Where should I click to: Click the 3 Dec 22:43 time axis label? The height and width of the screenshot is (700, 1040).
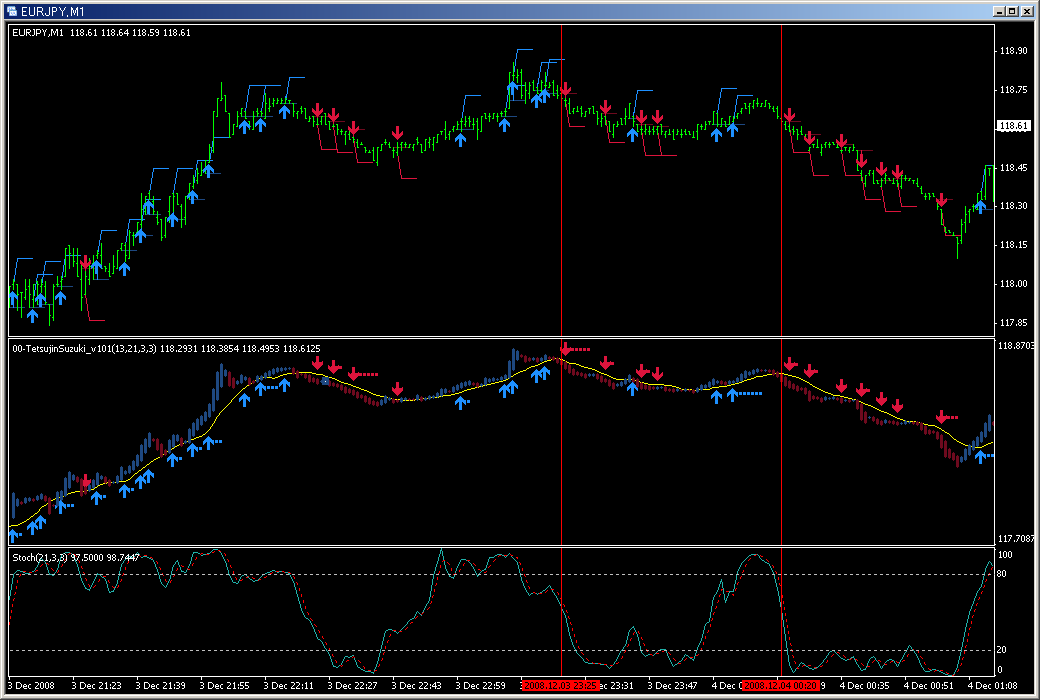click(417, 685)
